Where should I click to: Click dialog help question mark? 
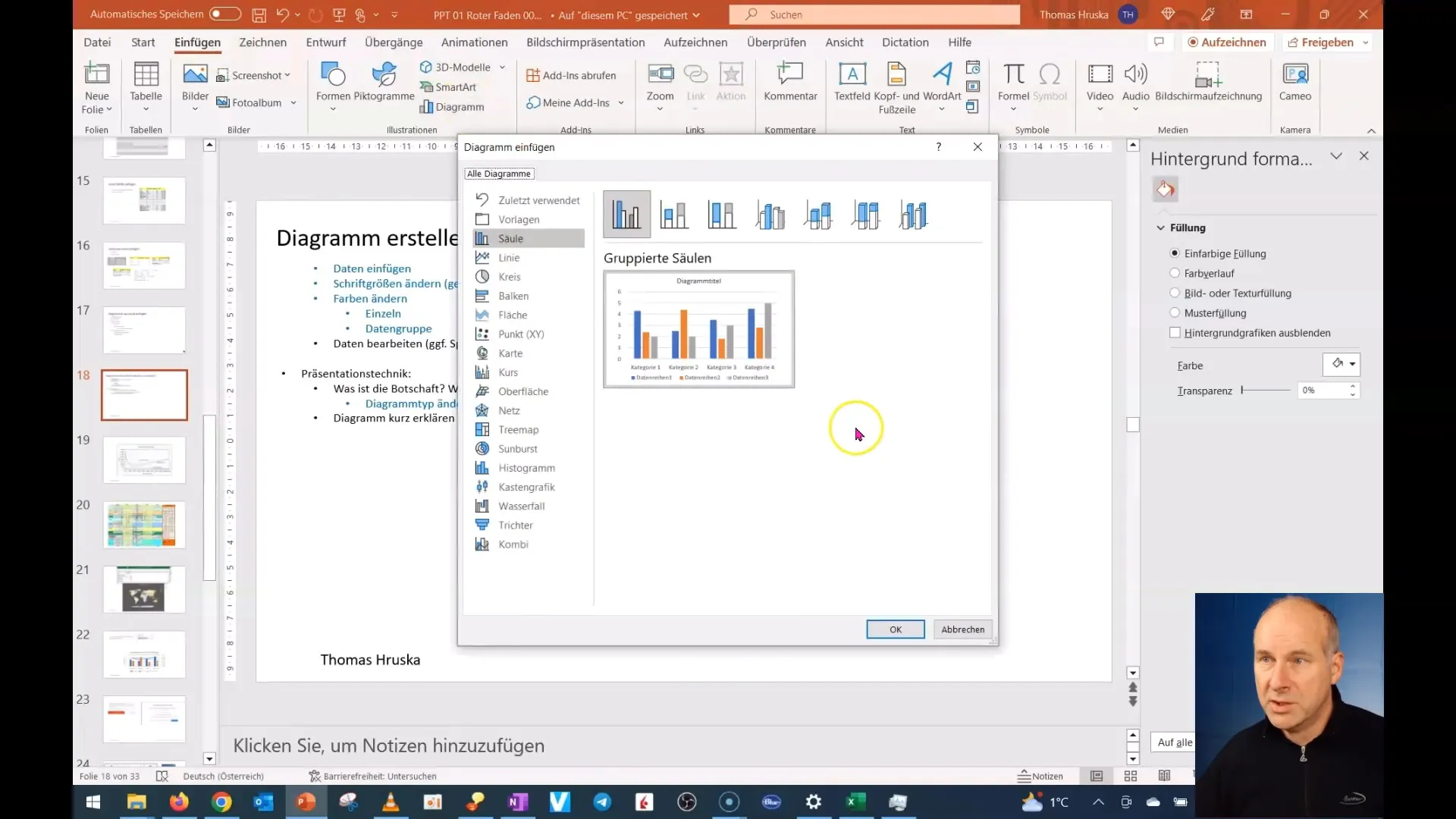[x=939, y=147]
